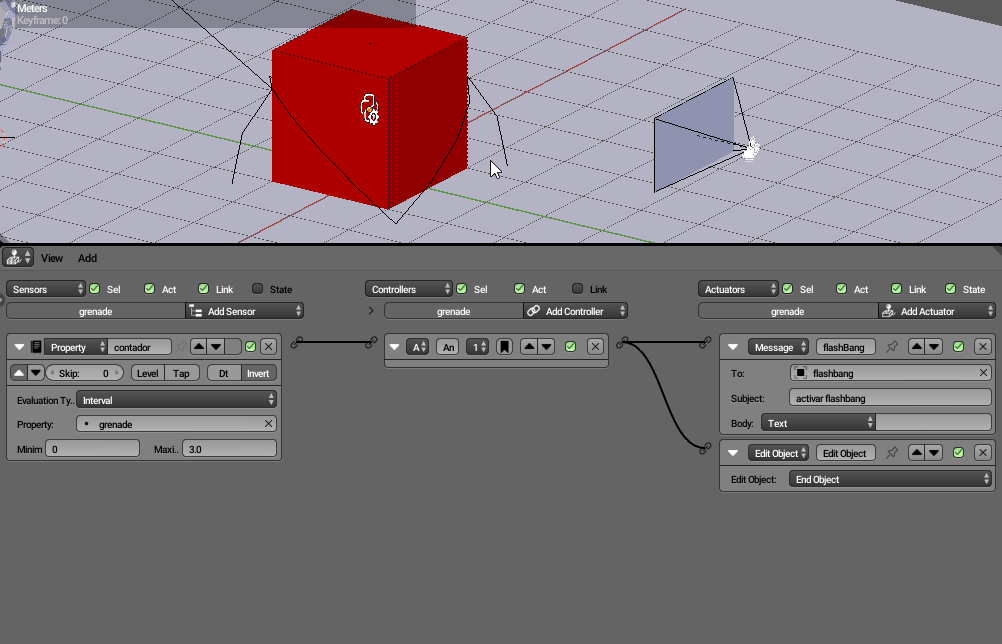Open the Add Actuator dropdown
Image resolution: width=1002 pixels, height=644 pixels.
pyautogui.click(x=936, y=311)
